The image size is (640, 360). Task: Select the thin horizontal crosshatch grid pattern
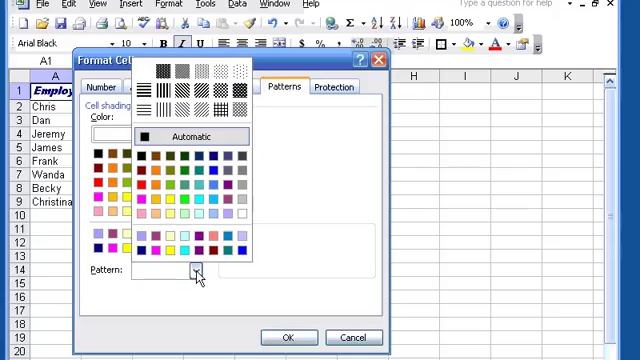(x=221, y=109)
